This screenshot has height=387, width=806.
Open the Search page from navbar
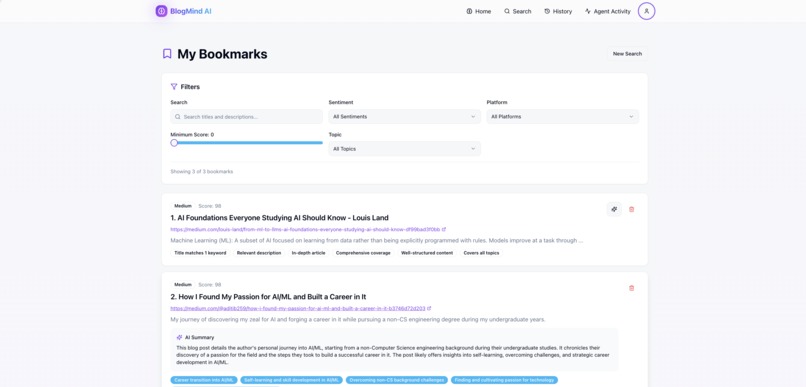[517, 11]
